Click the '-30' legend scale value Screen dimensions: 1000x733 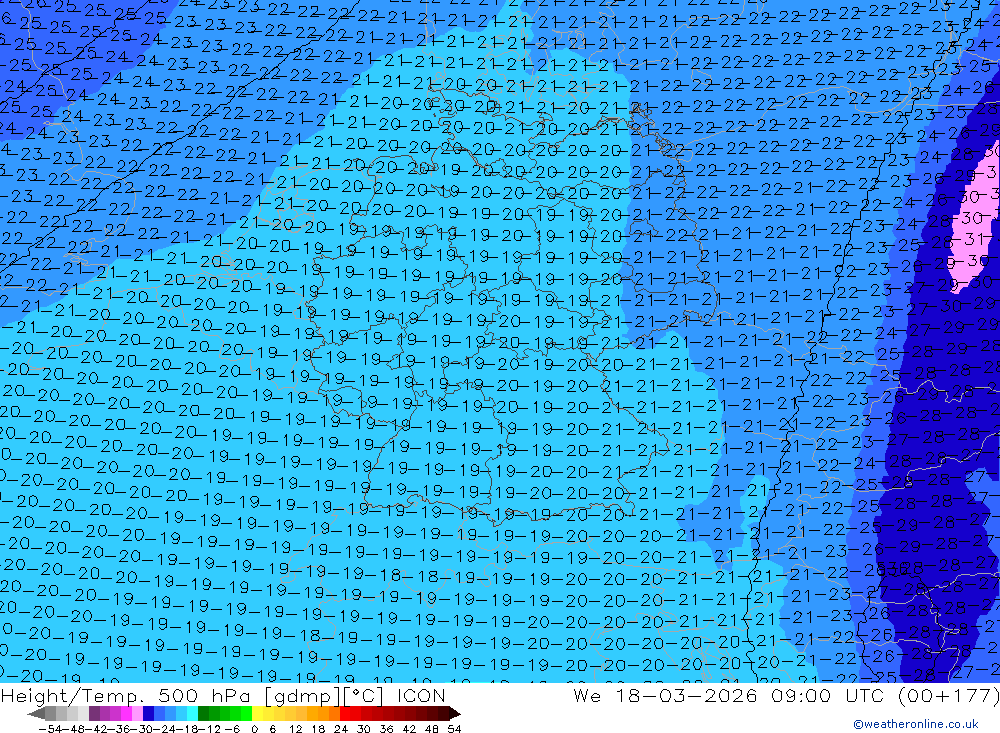(x=142, y=729)
